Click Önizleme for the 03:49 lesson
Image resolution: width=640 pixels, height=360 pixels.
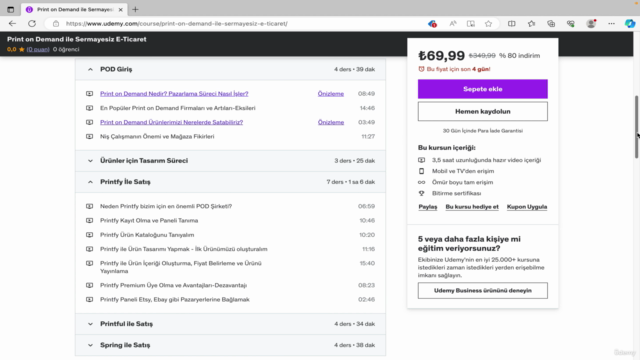[x=331, y=122]
